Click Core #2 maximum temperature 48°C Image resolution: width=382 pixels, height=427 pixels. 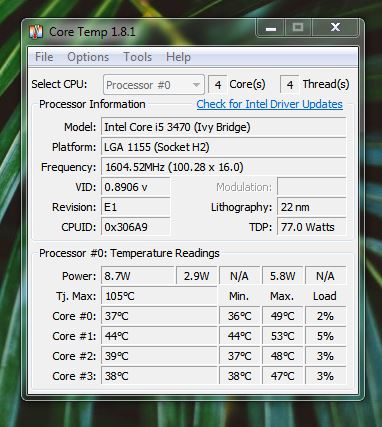(x=283, y=356)
